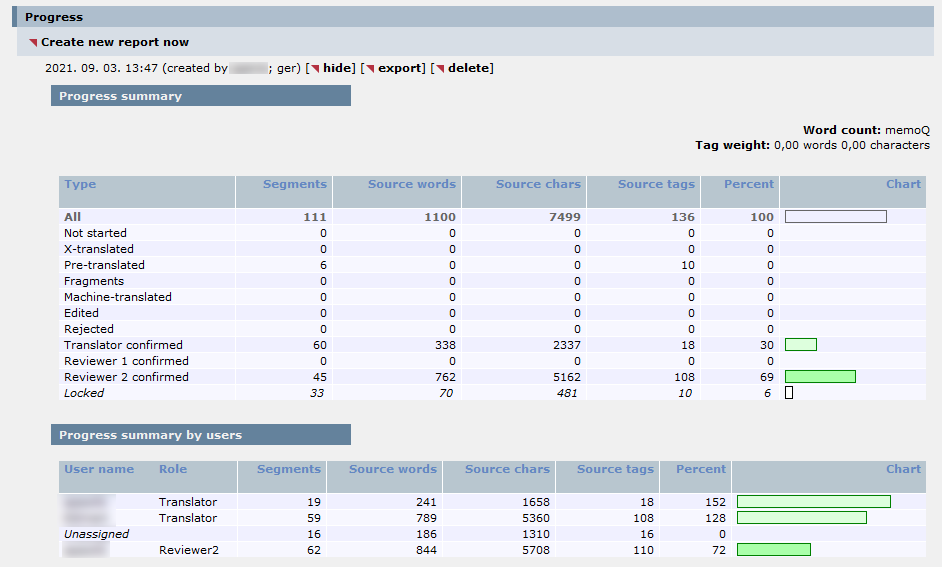
Task: Click the User name column header
Action: point(99,469)
